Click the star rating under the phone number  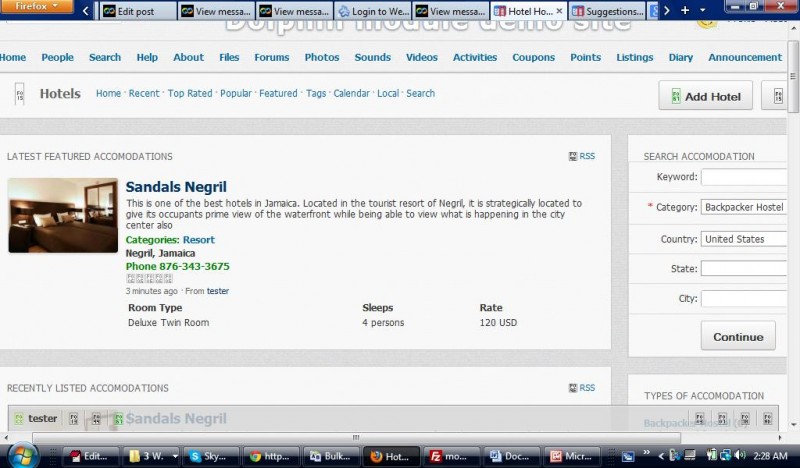click(x=149, y=279)
